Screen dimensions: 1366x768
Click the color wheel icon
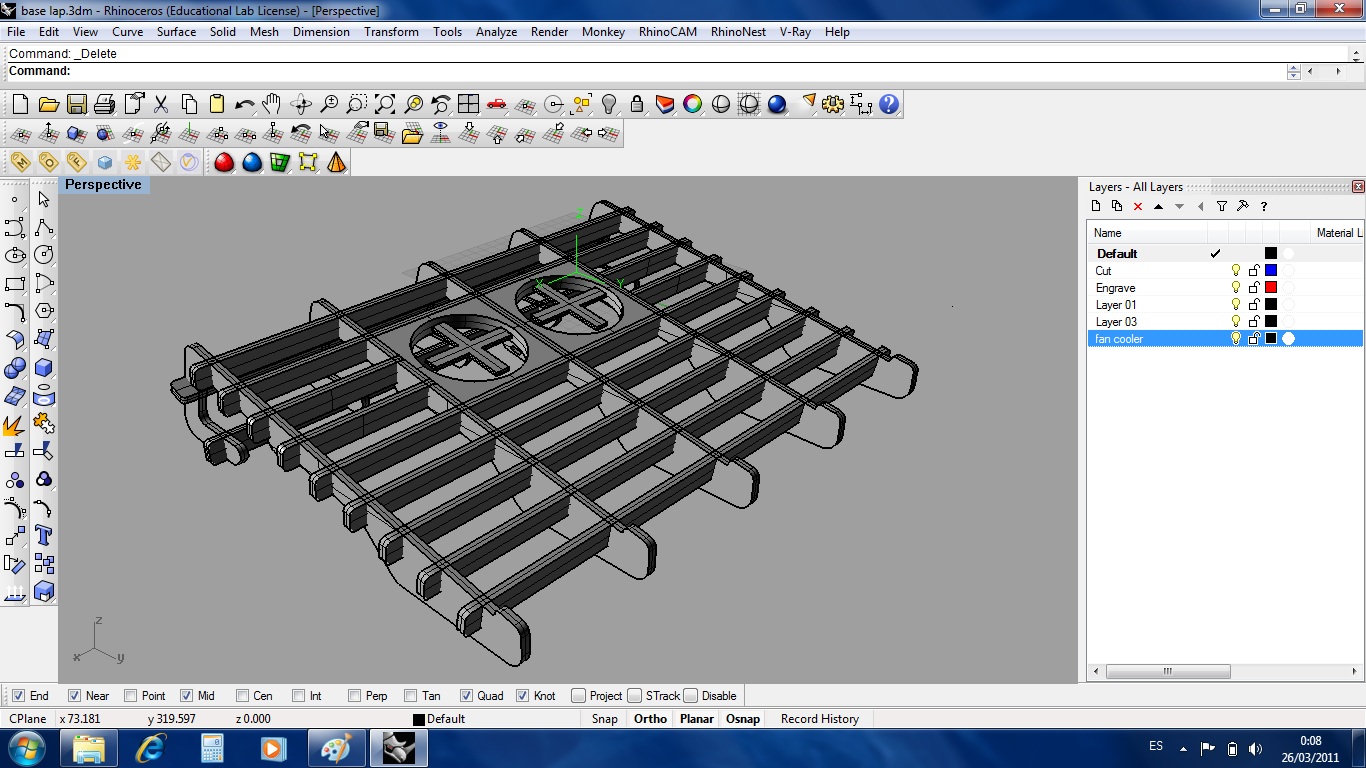pyautogui.click(x=693, y=104)
